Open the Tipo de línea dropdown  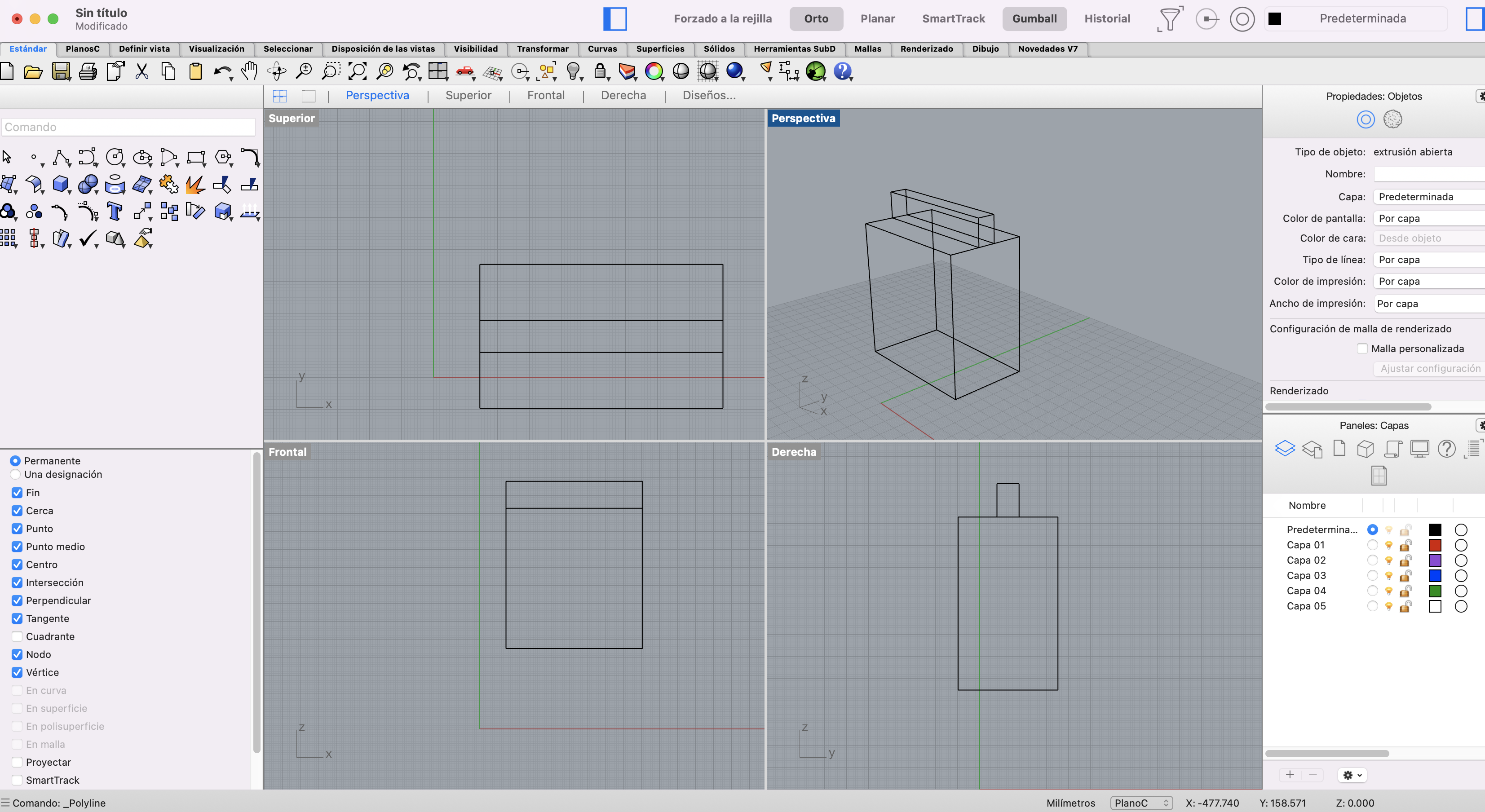click(x=1429, y=259)
